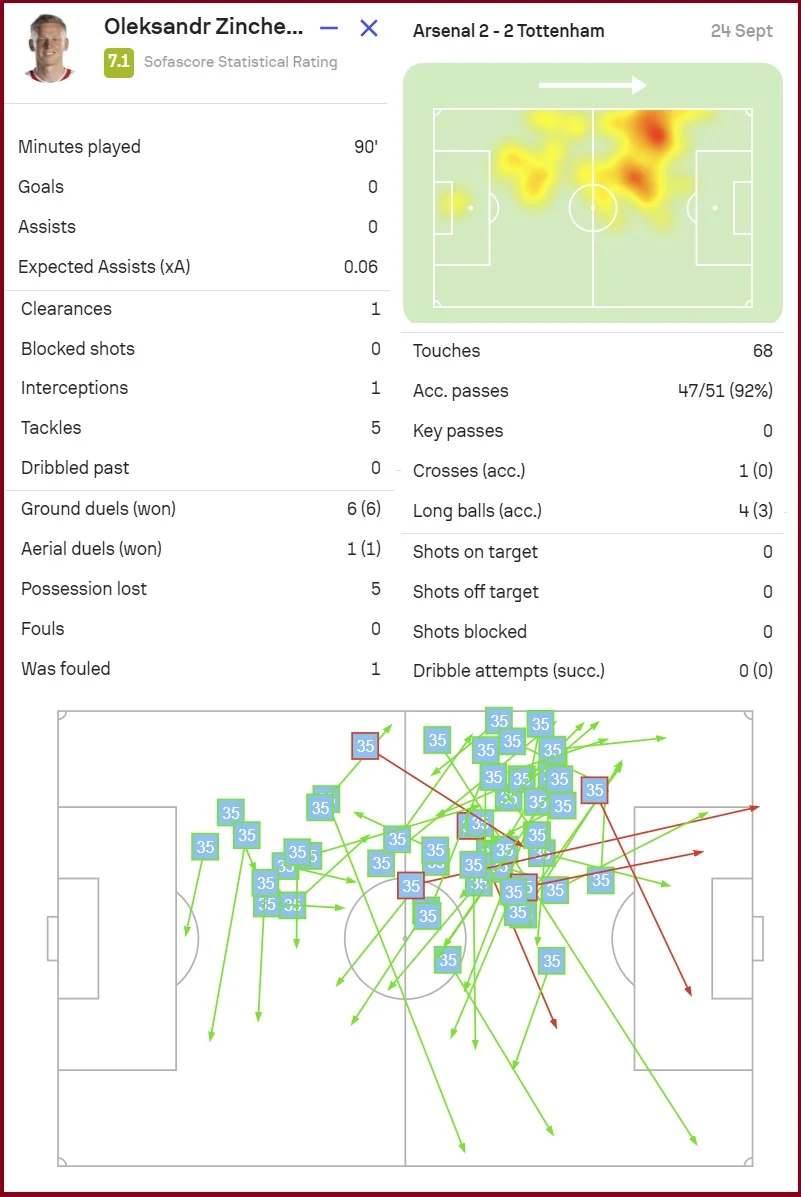This screenshot has height=1197, width=801.
Task: Click the 7.1 Sofascore rating badge
Action: (x=118, y=62)
